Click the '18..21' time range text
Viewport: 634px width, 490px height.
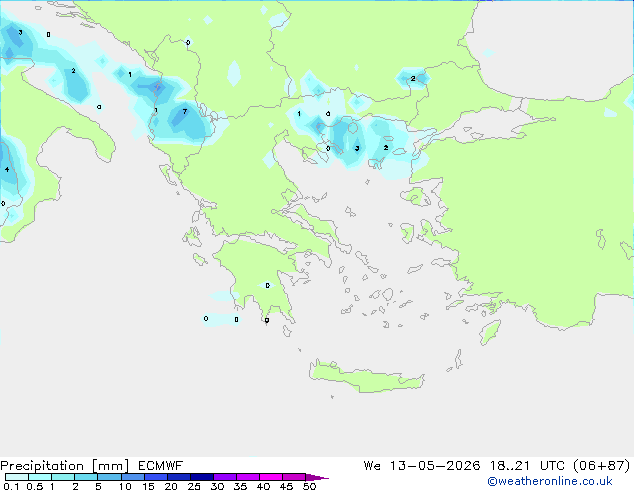point(509,466)
